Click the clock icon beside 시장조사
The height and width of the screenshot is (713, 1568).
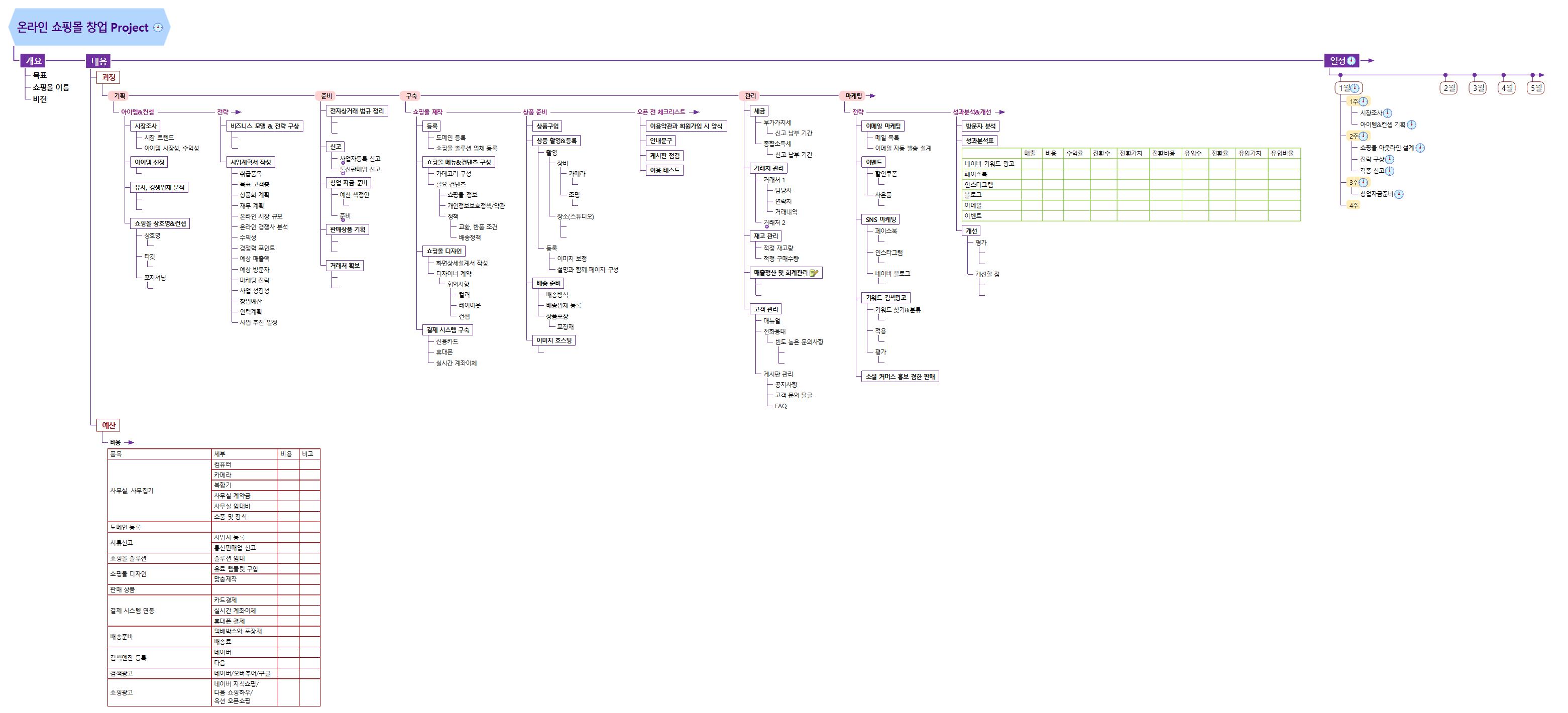click(x=1387, y=113)
